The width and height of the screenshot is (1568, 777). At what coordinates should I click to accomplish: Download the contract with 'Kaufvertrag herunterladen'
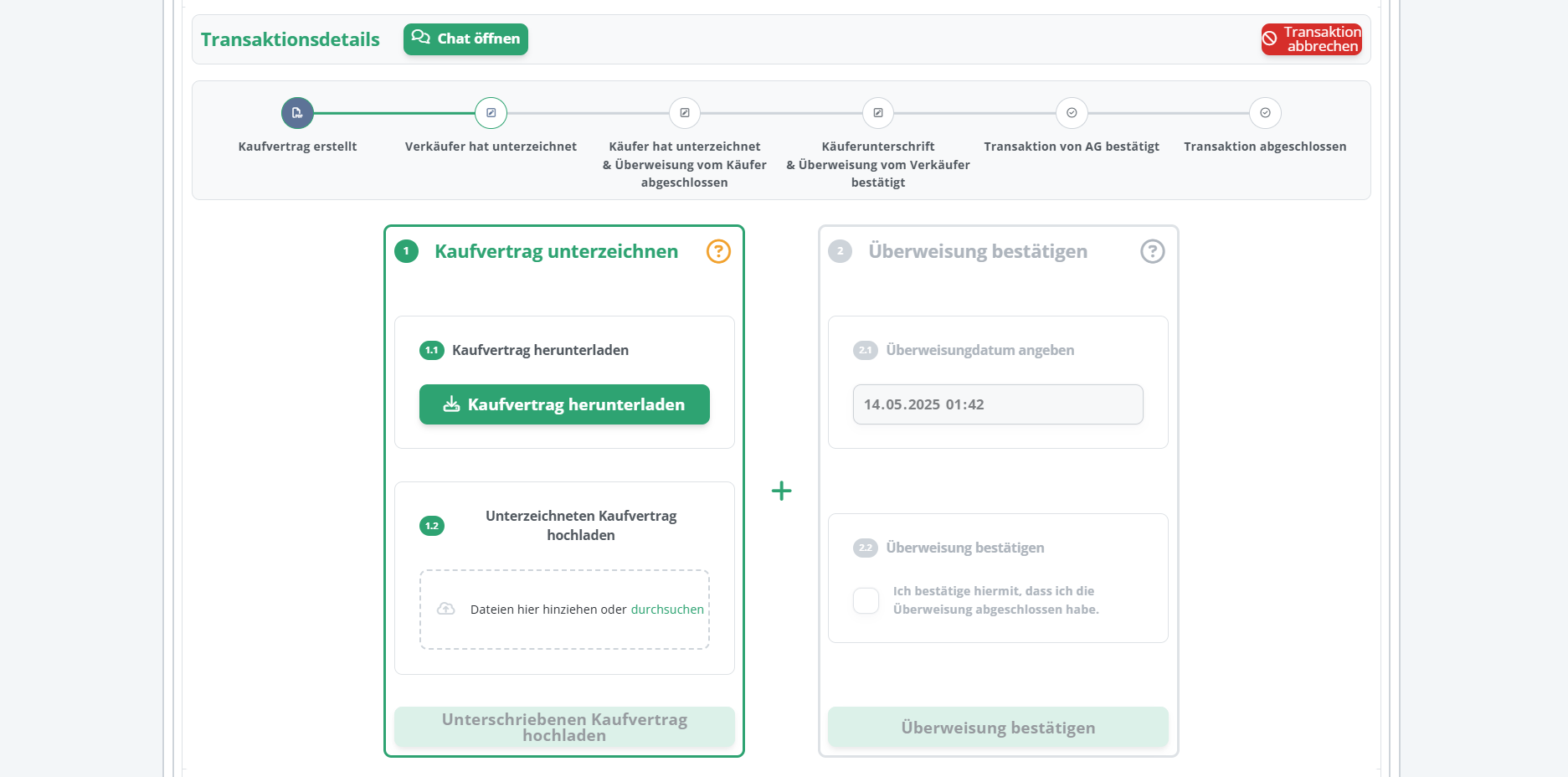click(564, 404)
